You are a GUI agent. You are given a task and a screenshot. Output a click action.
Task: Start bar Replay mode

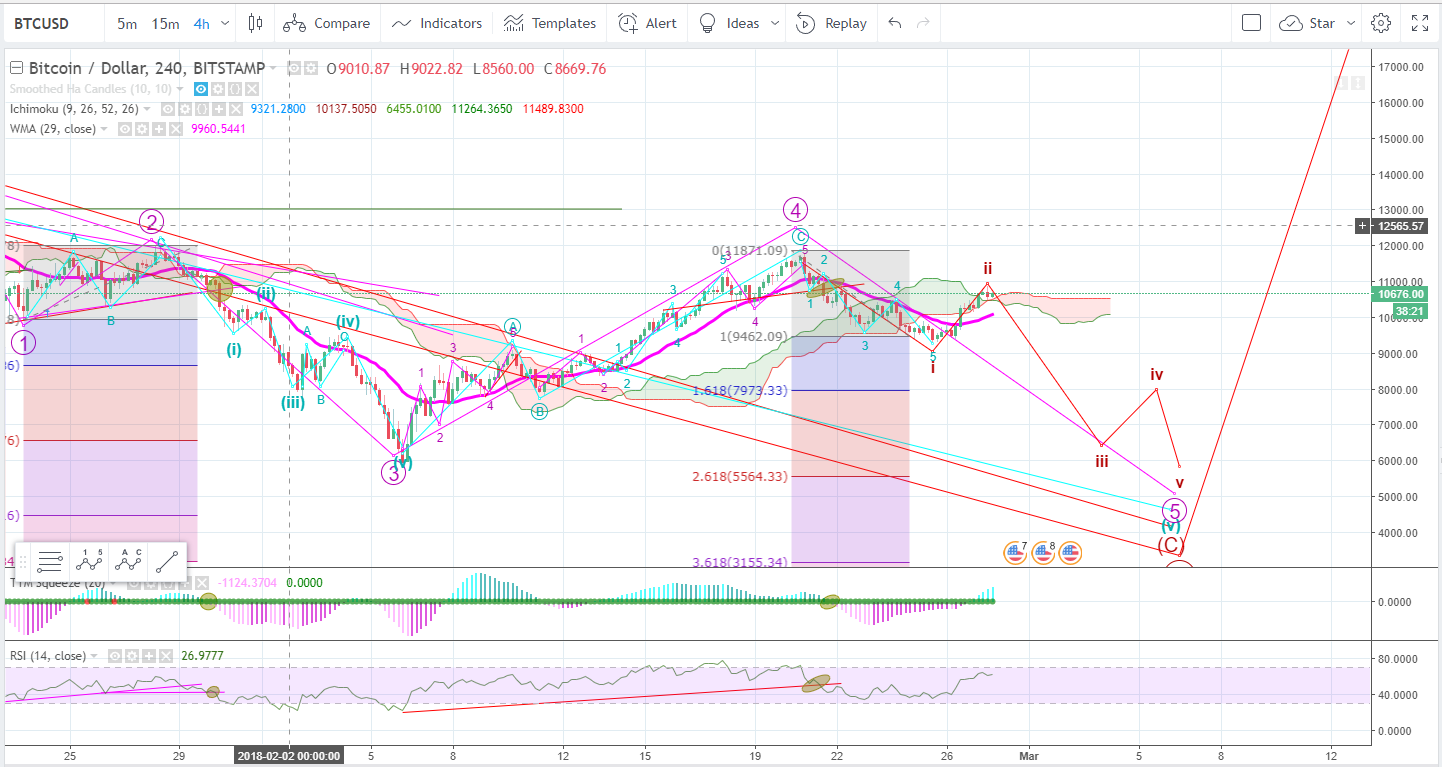coord(832,23)
